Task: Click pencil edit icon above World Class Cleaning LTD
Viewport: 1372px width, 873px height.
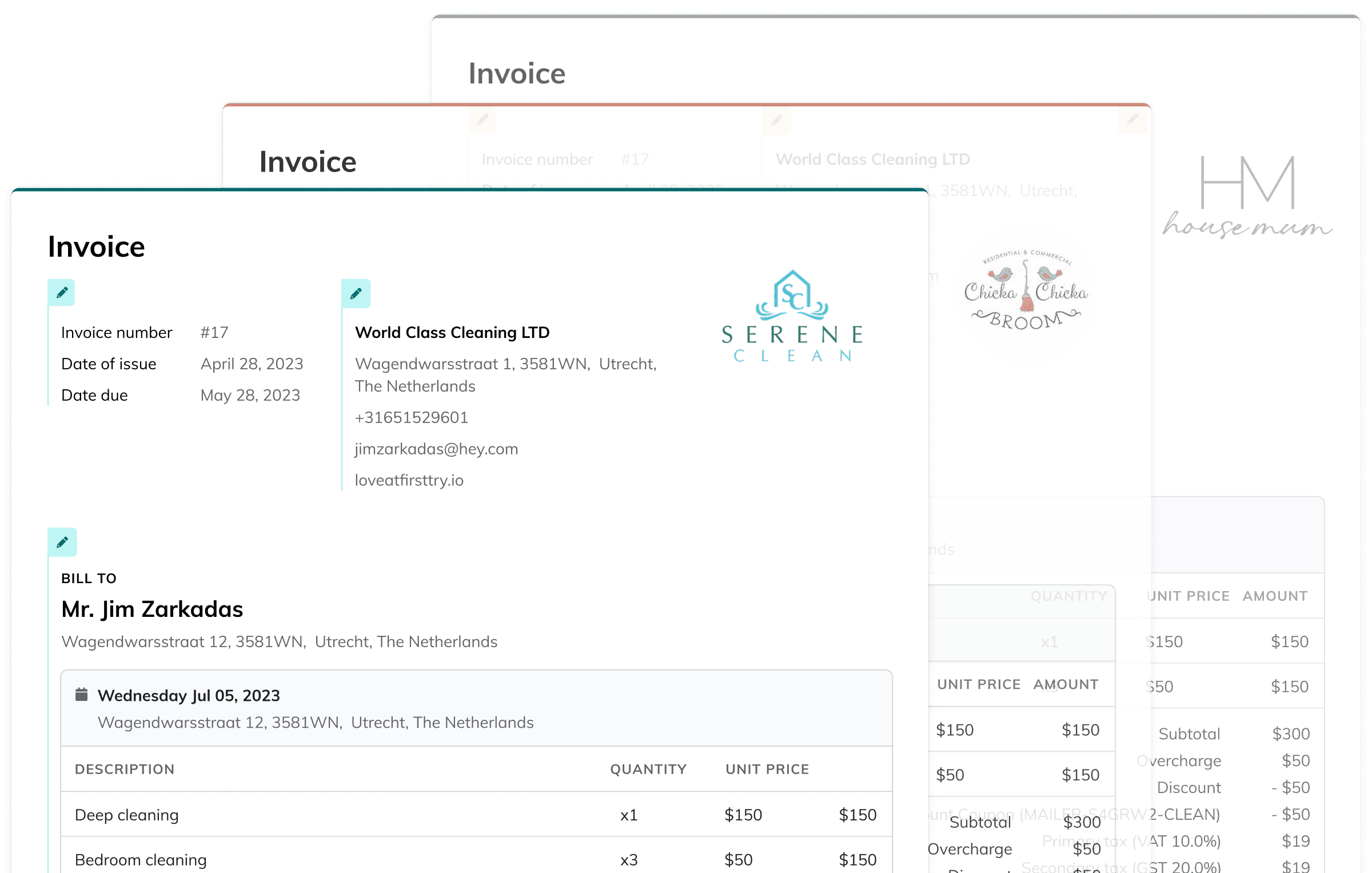Action: [x=356, y=294]
